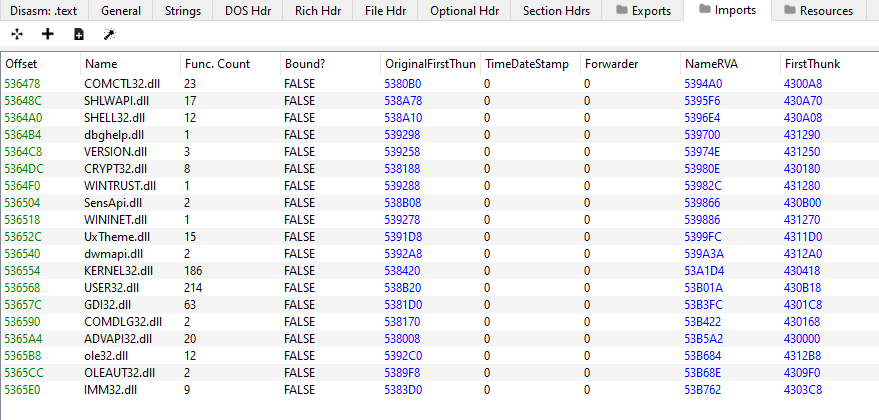Select the IMM32.dll import
The height and width of the screenshot is (420, 879).
(x=440, y=390)
